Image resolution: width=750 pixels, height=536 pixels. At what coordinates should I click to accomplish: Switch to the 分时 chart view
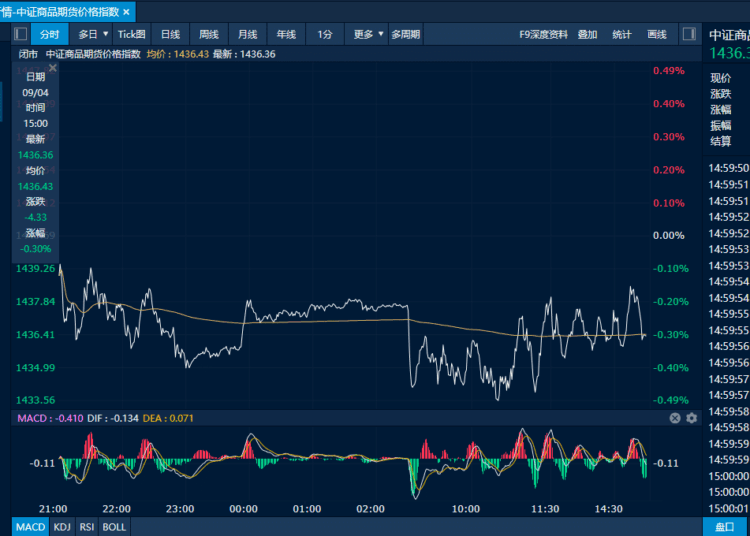[x=50, y=34]
